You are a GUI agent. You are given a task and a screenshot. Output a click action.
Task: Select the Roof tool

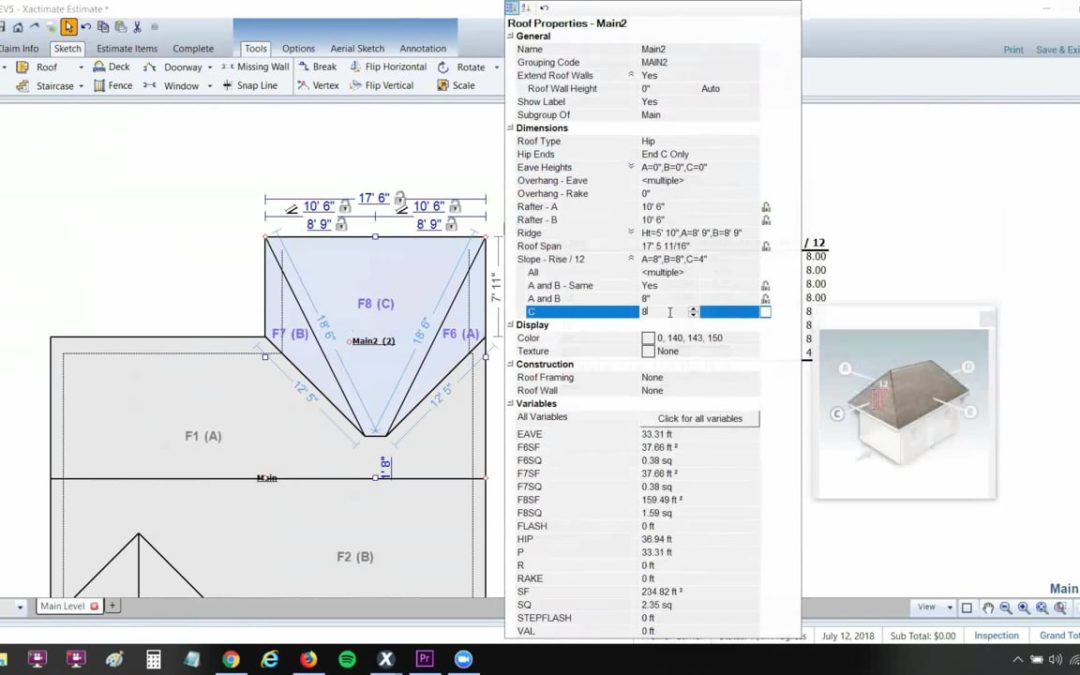click(x=39, y=67)
